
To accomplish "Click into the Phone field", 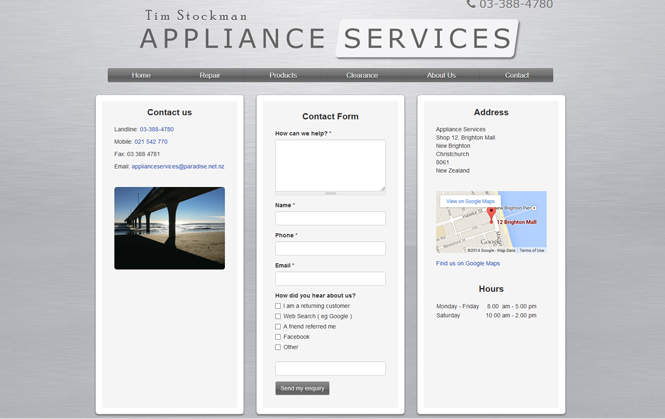I will pyautogui.click(x=330, y=249).
